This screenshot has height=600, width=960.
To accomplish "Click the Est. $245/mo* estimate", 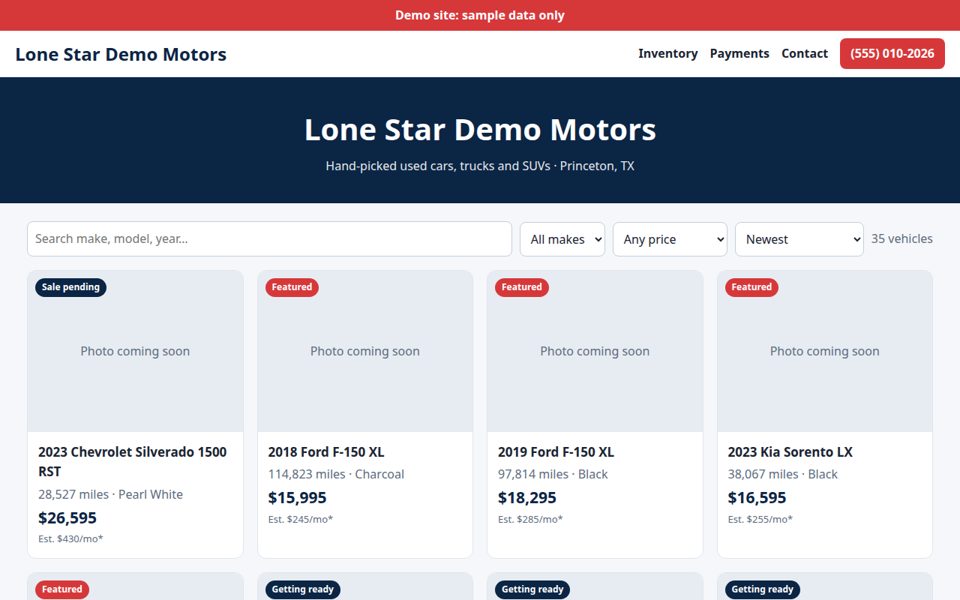I will [x=301, y=519].
